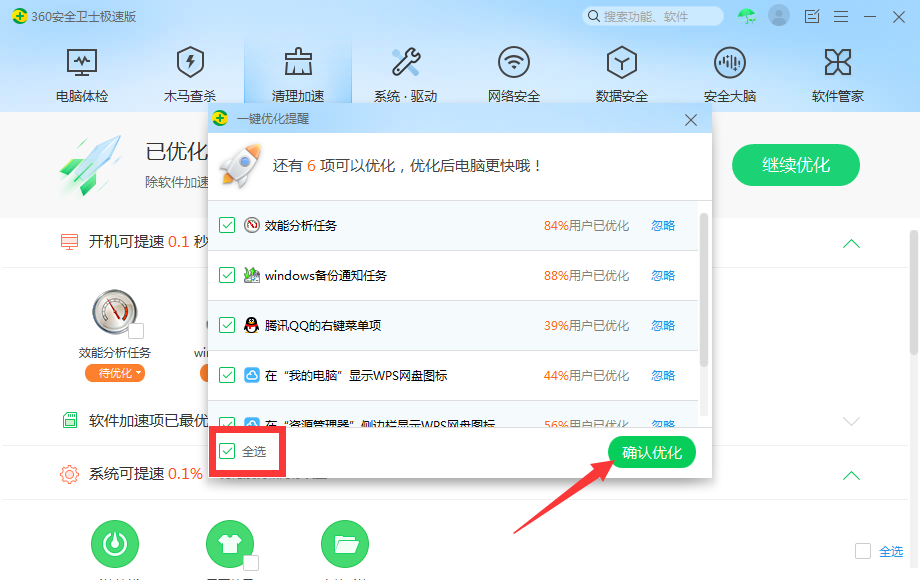The width and height of the screenshot is (920, 580).
Task: Collapse the 系统可提速 section
Action: (x=851, y=476)
